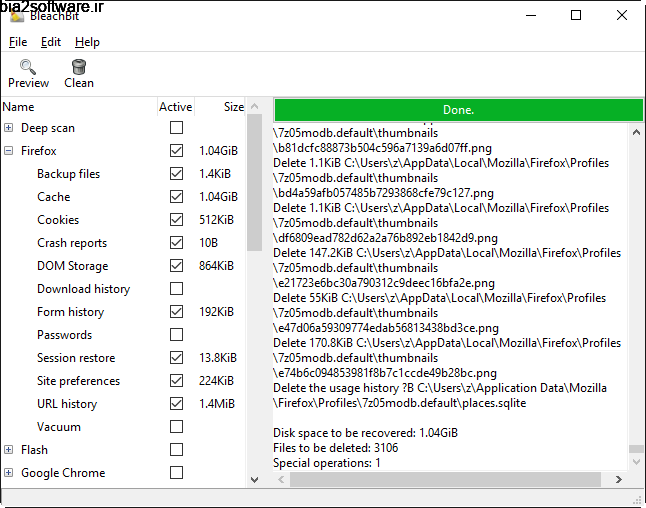Expand the Deep scan tree node
The width and height of the screenshot is (646, 508).
[x=8, y=128]
